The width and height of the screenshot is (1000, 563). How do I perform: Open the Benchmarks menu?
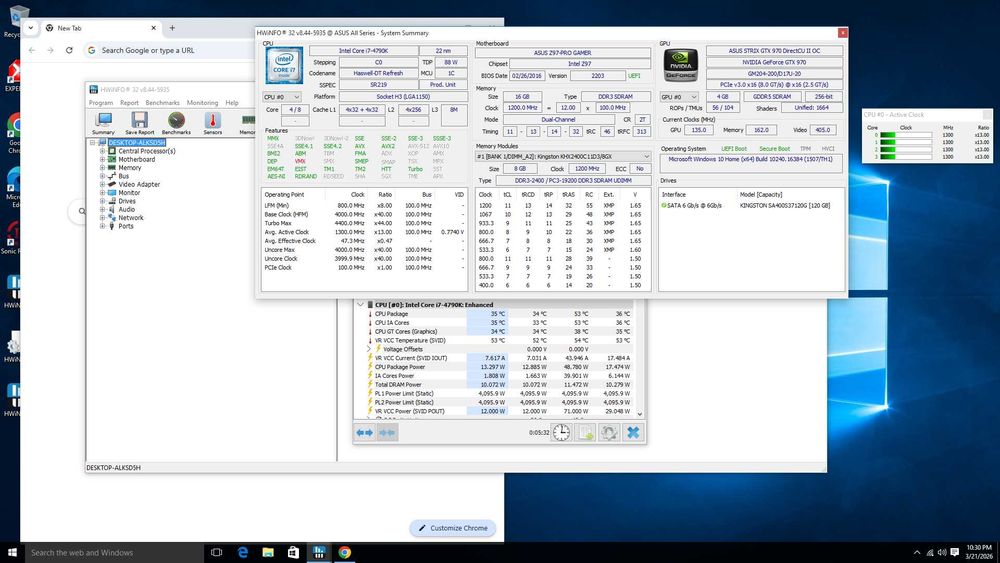coord(163,103)
